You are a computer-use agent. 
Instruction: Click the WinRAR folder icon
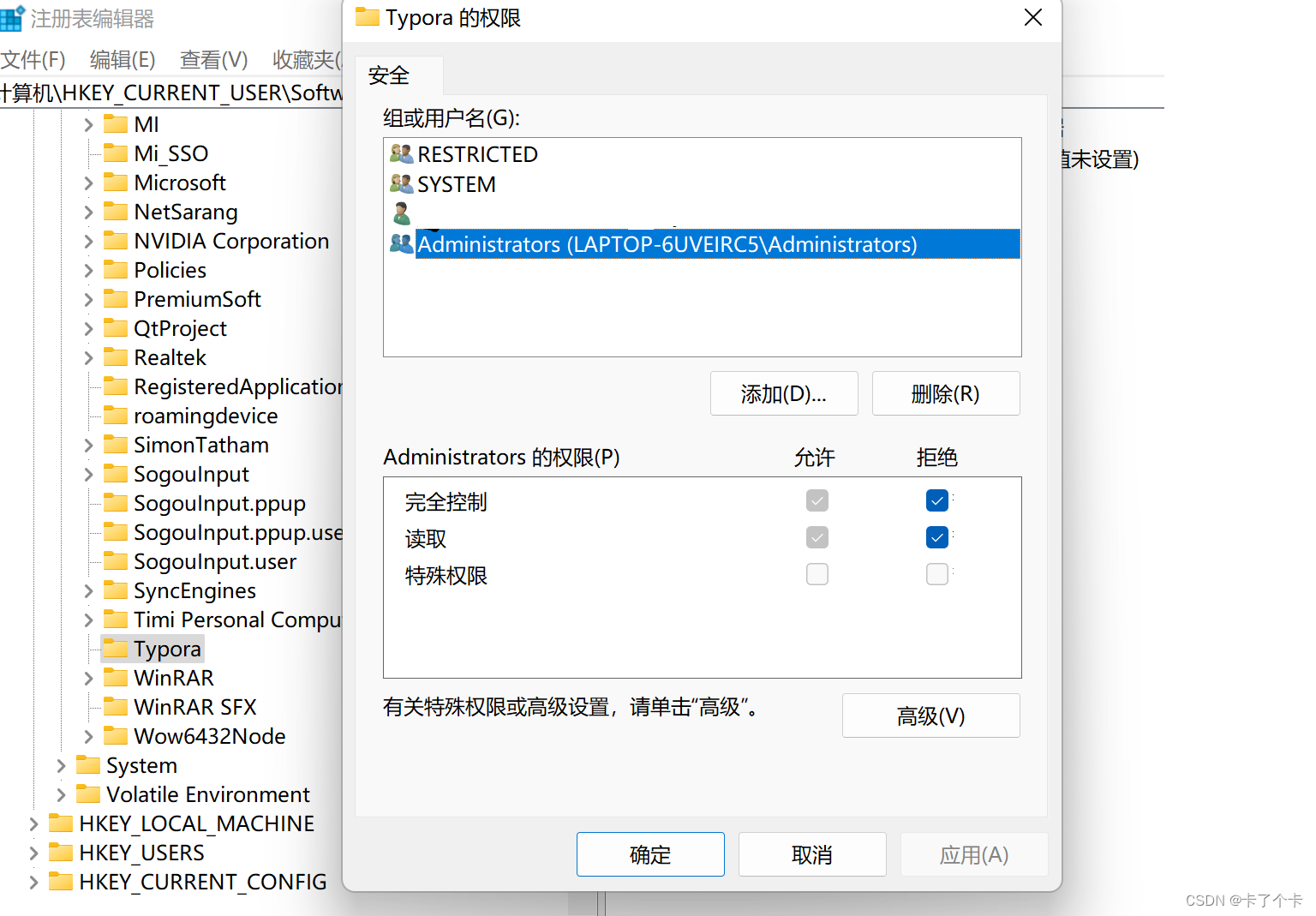pos(116,678)
